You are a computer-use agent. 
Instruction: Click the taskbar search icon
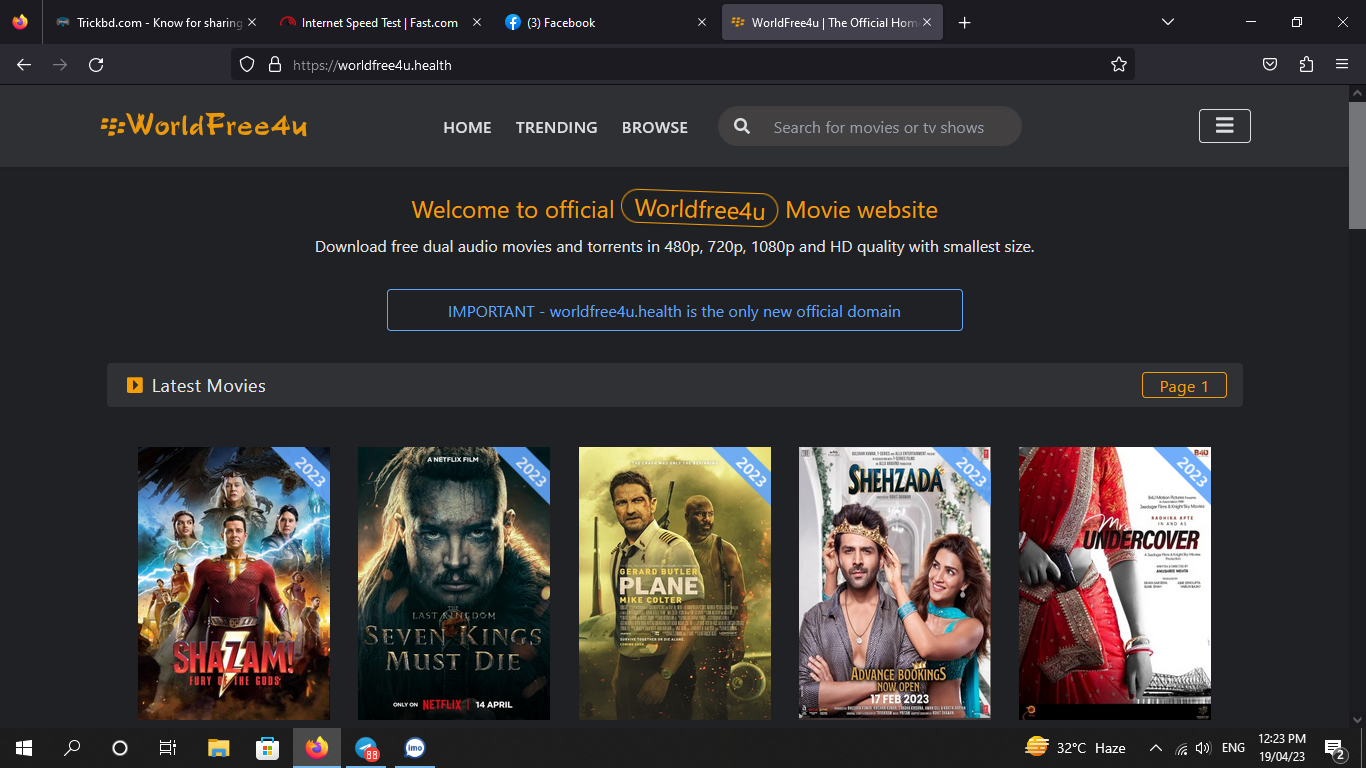click(x=72, y=747)
